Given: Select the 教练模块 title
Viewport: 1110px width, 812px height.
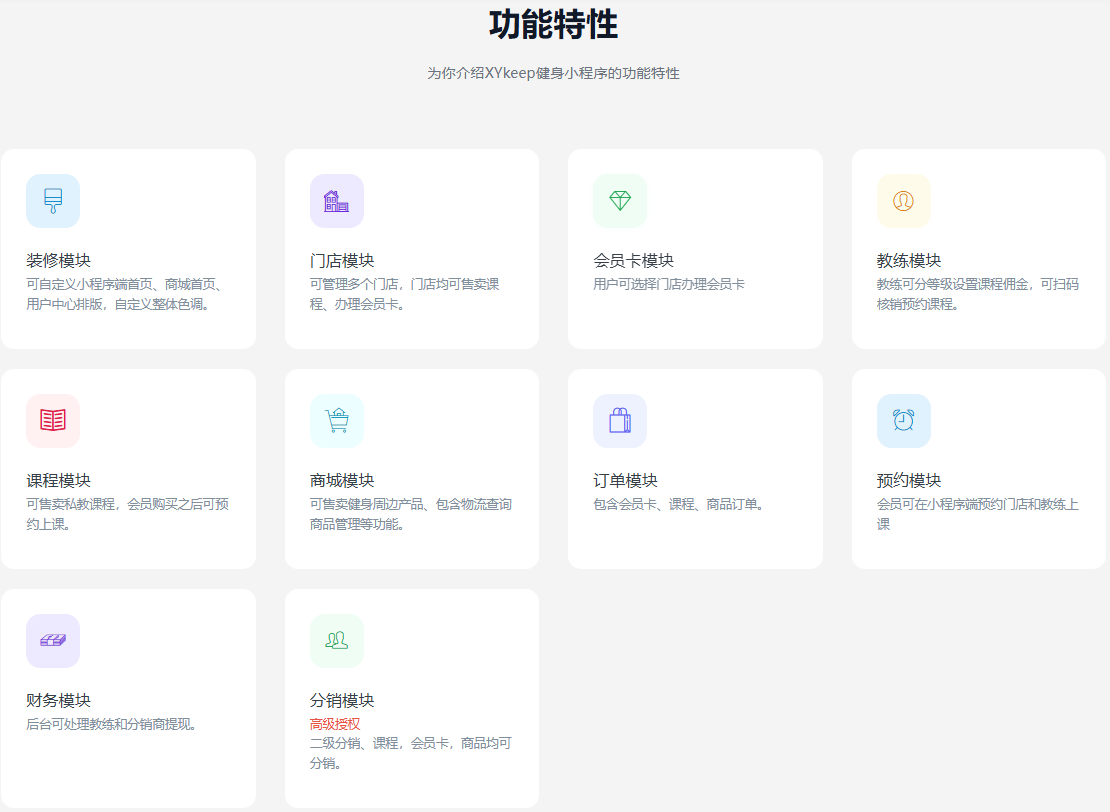Looking at the screenshot, I should [909, 261].
